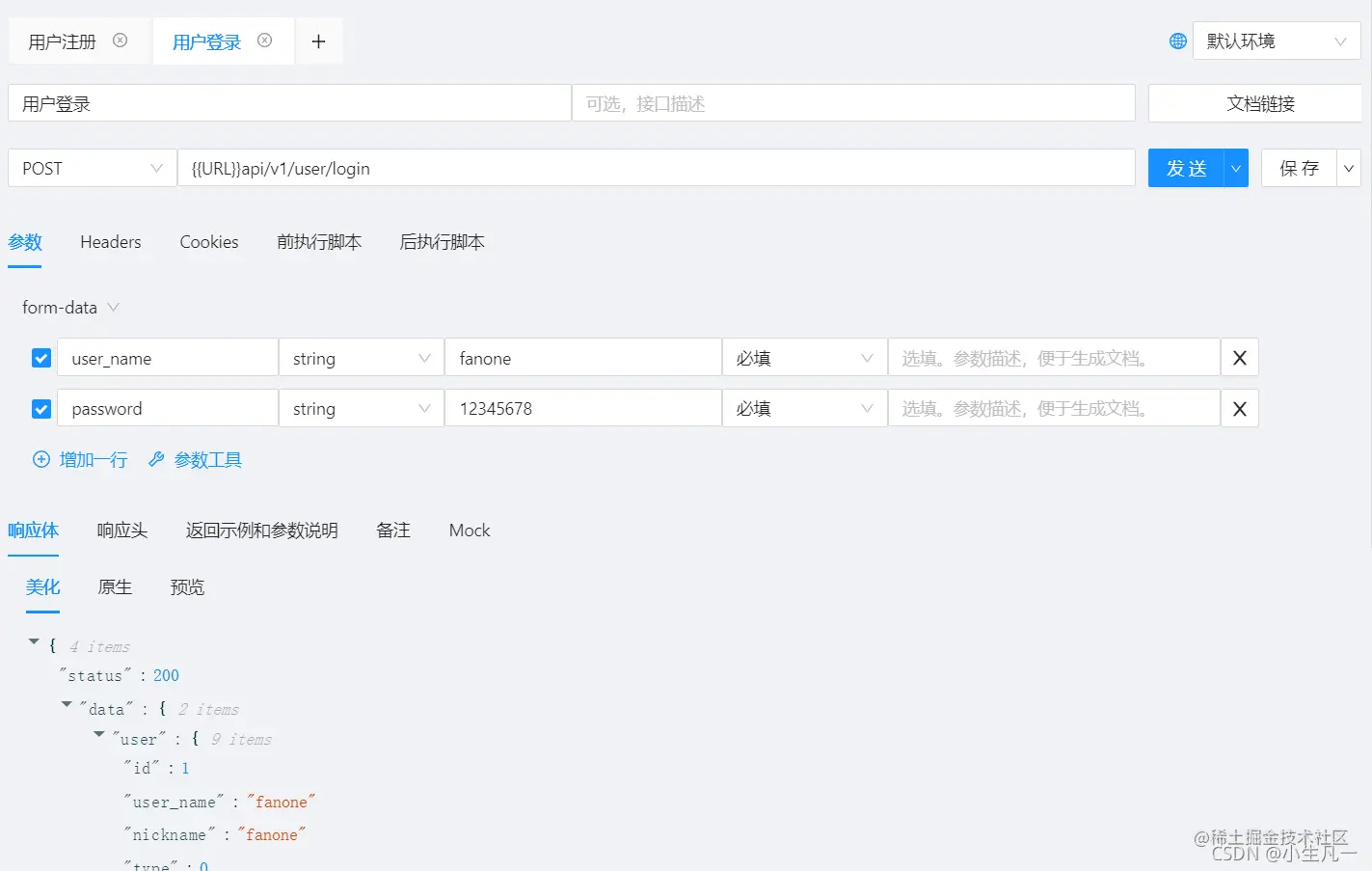Open a new request tab with plus icon
Viewport: 1372px width, 871px height.
(318, 41)
